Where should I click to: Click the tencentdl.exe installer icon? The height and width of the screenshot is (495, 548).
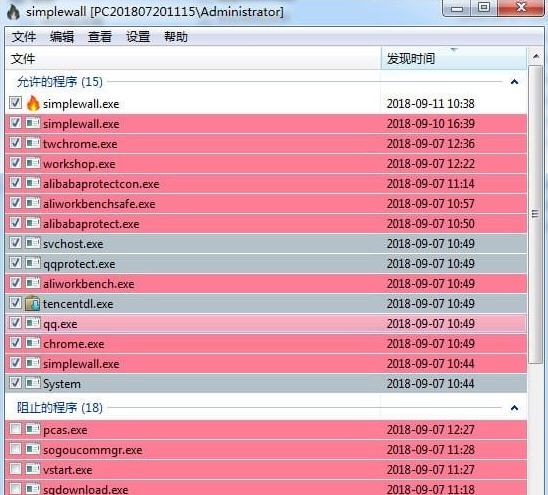click(33, 303)
